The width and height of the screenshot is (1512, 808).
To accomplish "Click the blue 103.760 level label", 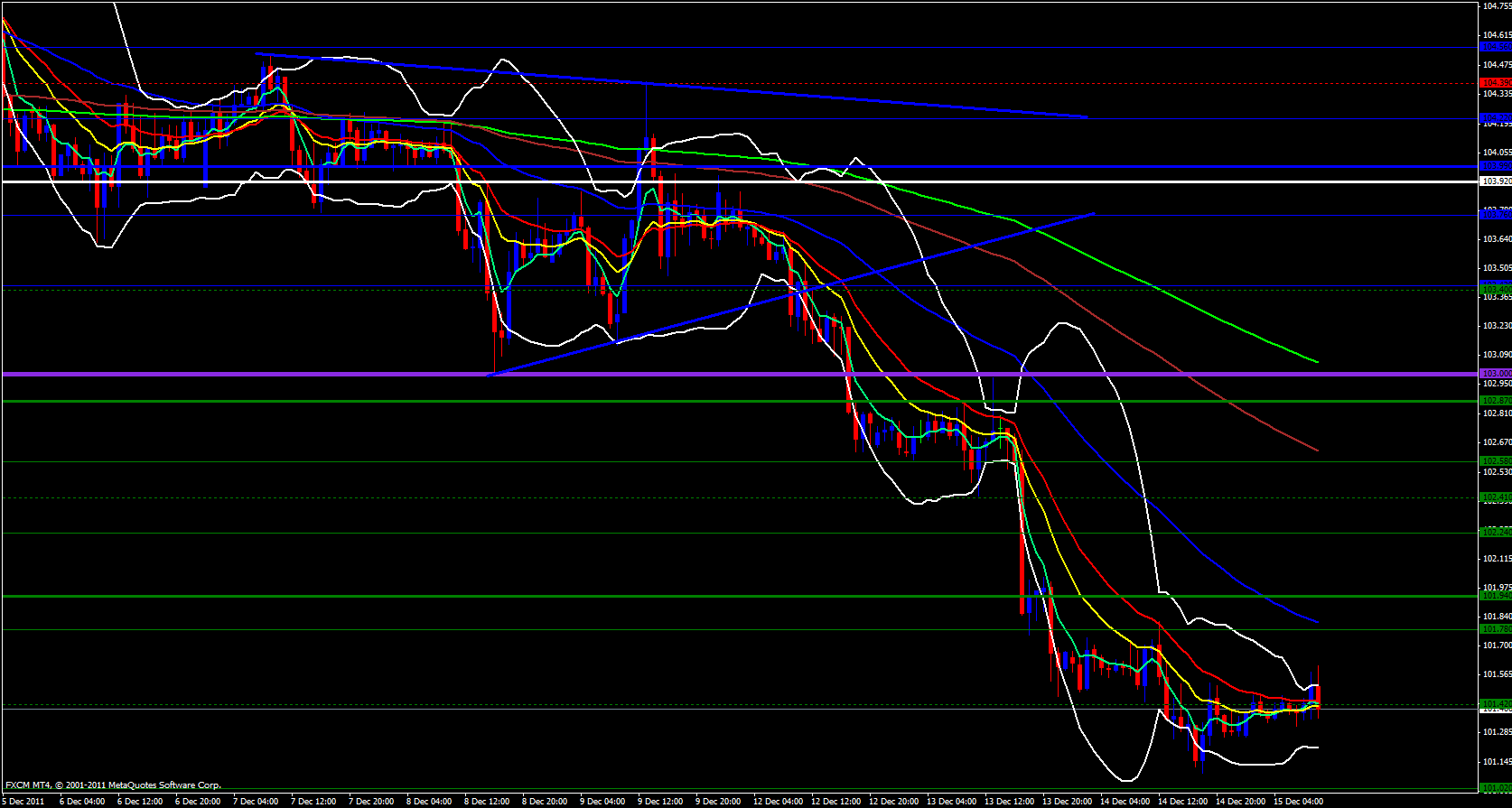I will point(1496,215).
